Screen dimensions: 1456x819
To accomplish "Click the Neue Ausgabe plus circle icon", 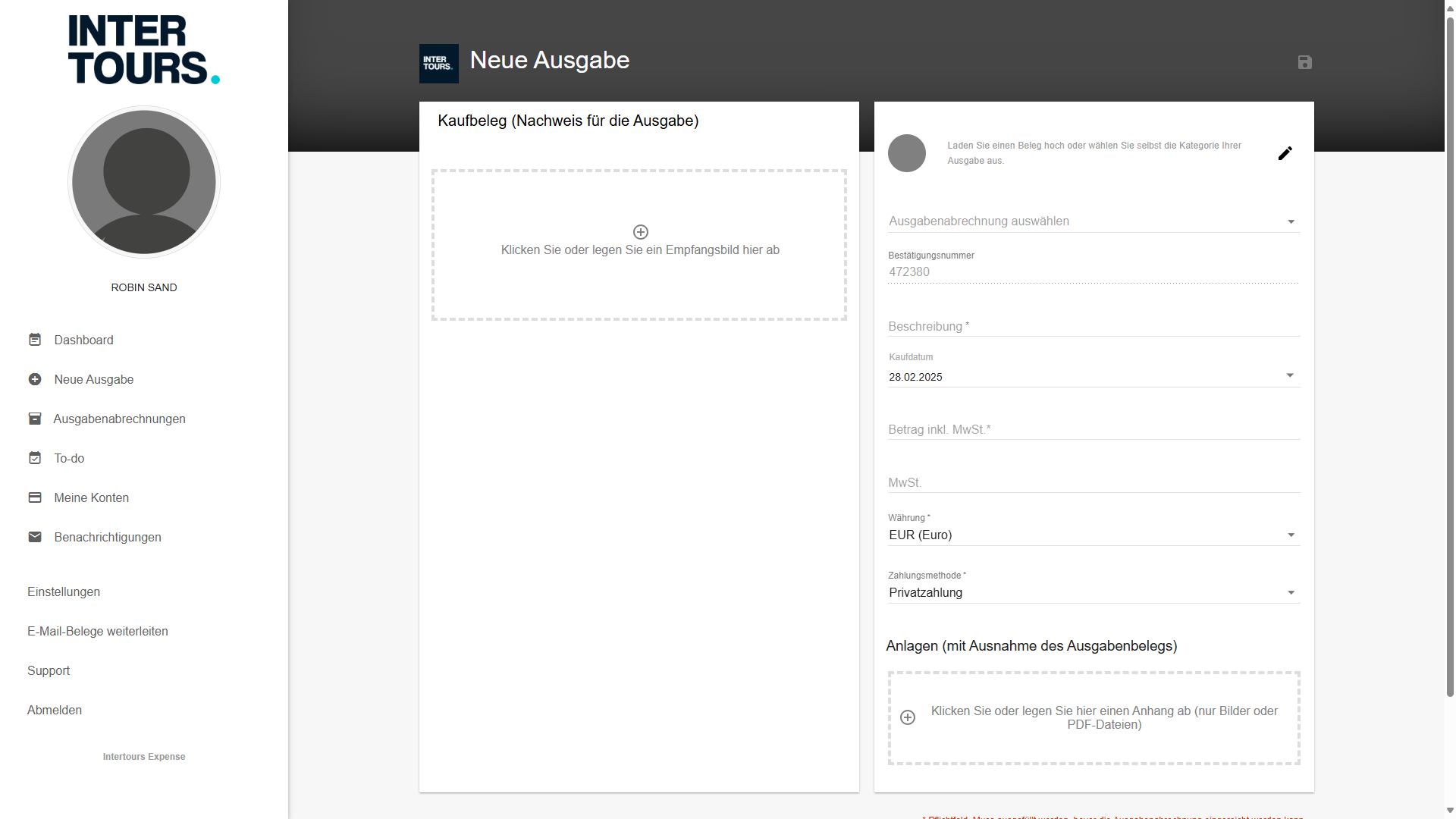I will click(x=35, y=379).
